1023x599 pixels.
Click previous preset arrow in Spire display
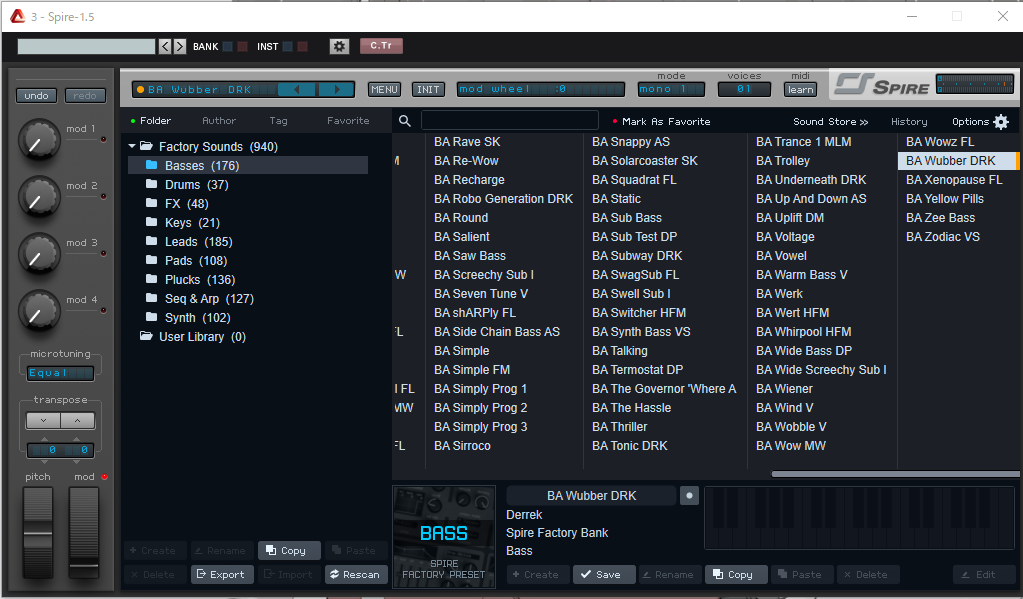click(x=297, y=89)
